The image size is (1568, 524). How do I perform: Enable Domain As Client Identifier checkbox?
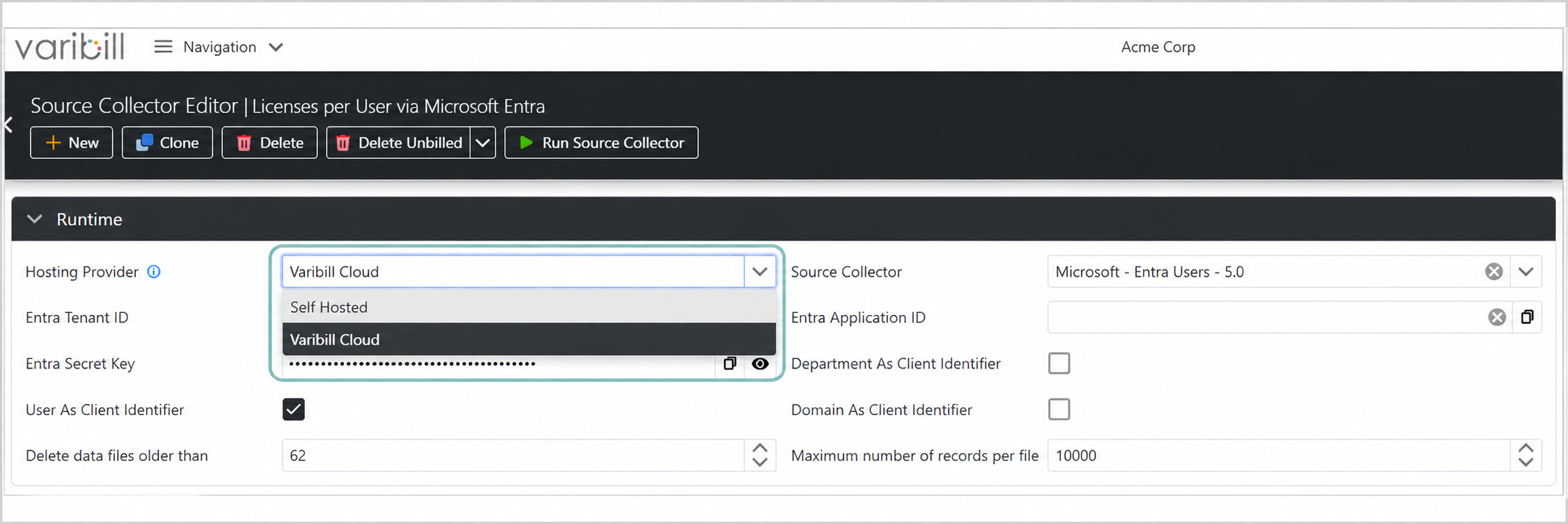[1059, 409]
